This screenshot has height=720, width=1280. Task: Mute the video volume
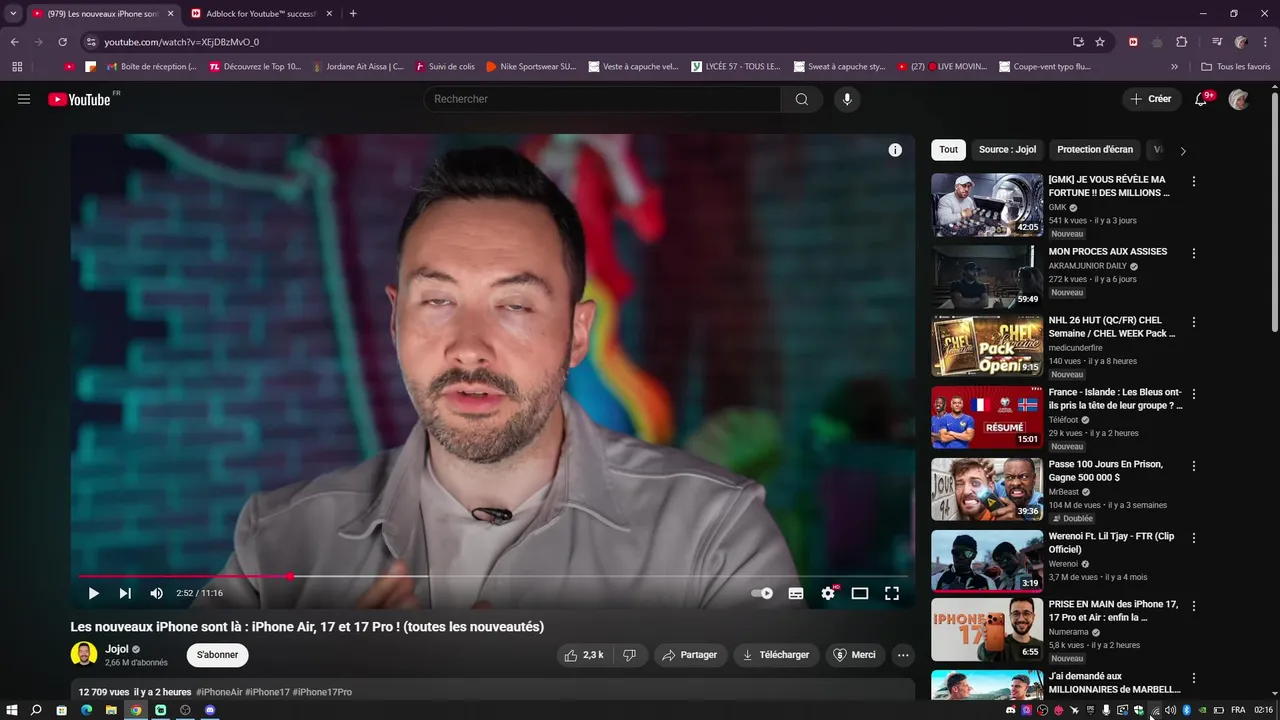point(156,593)
